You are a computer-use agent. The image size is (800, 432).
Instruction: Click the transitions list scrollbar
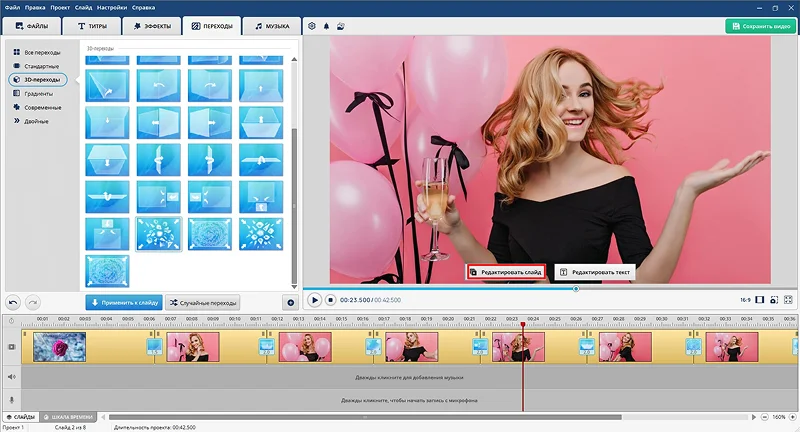(294, 204)
